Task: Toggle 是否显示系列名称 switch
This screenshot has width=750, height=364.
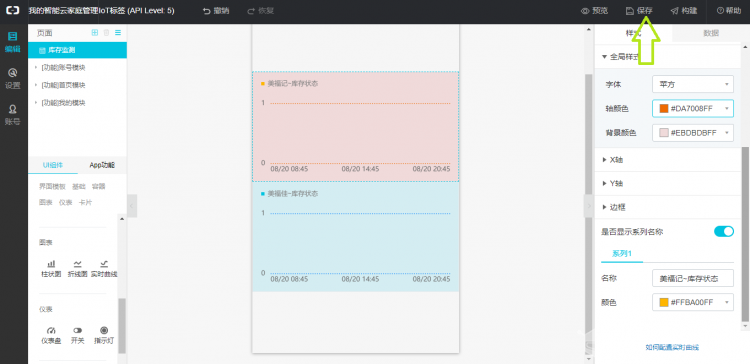Action: click(724, 232)
